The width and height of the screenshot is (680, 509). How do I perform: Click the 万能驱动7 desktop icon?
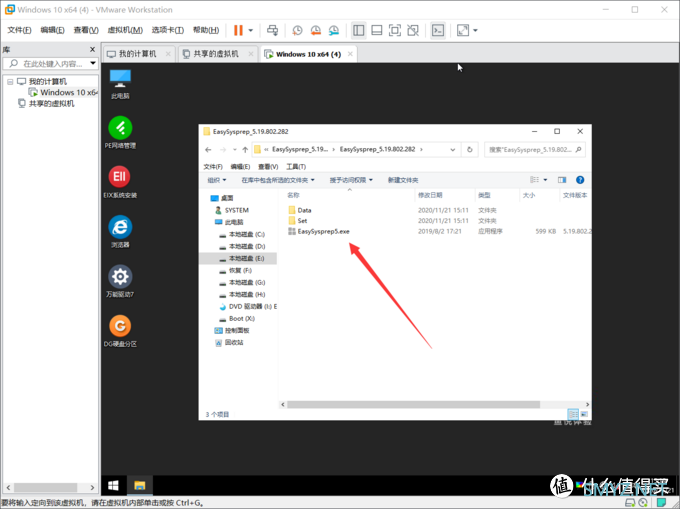click(120, 281)
